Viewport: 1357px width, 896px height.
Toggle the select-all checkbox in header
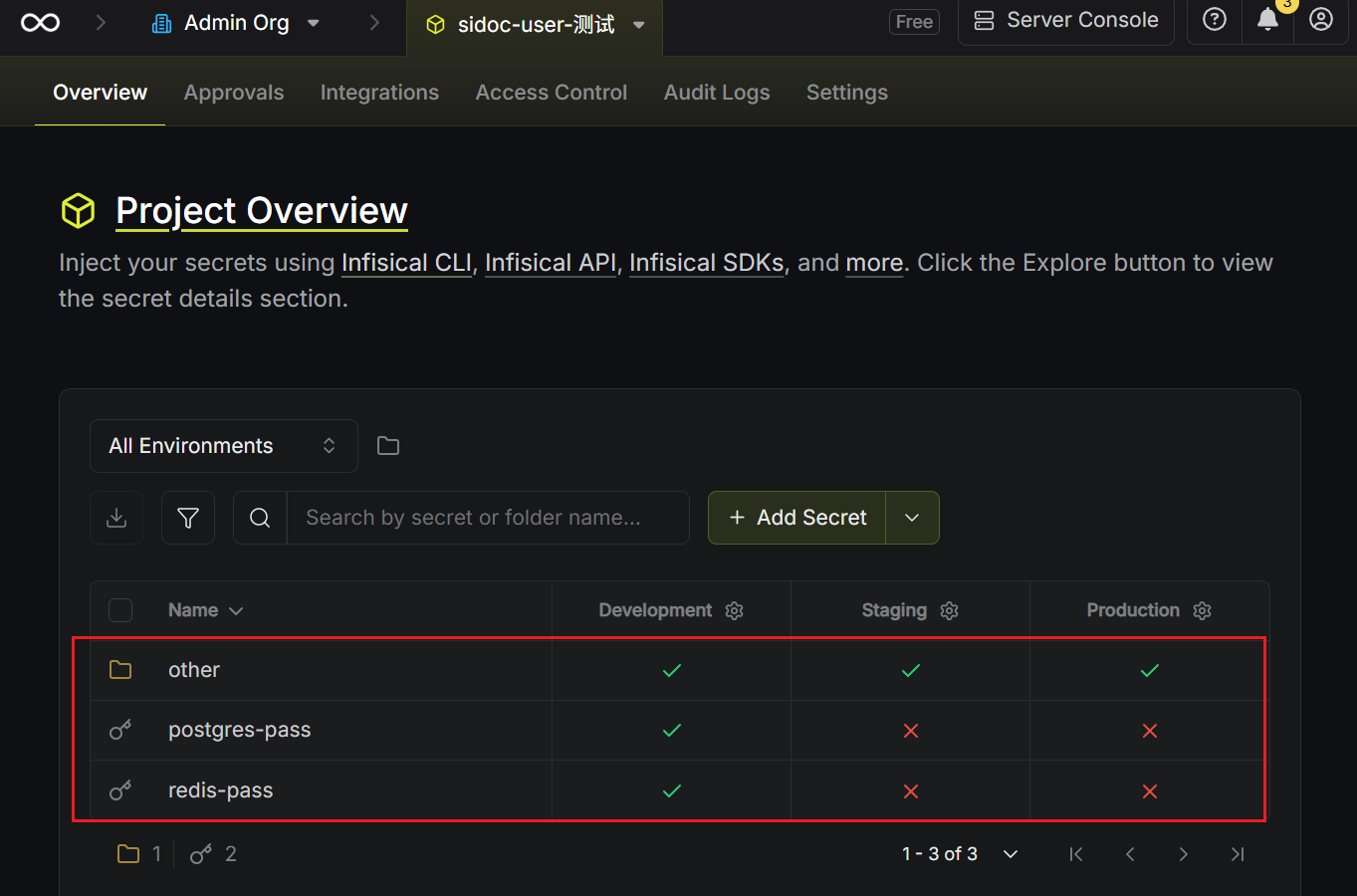(120, 610)
